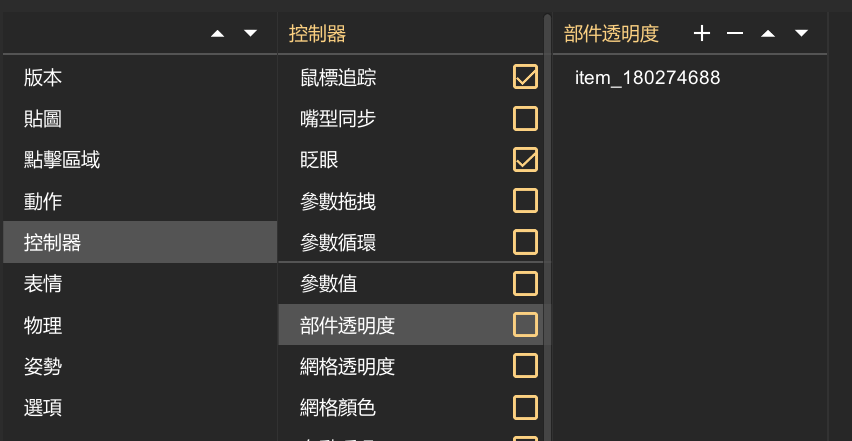The image size is (852, 441).
Task: Click the down arrow above the 版本 list
Action: tap(250, 34)
